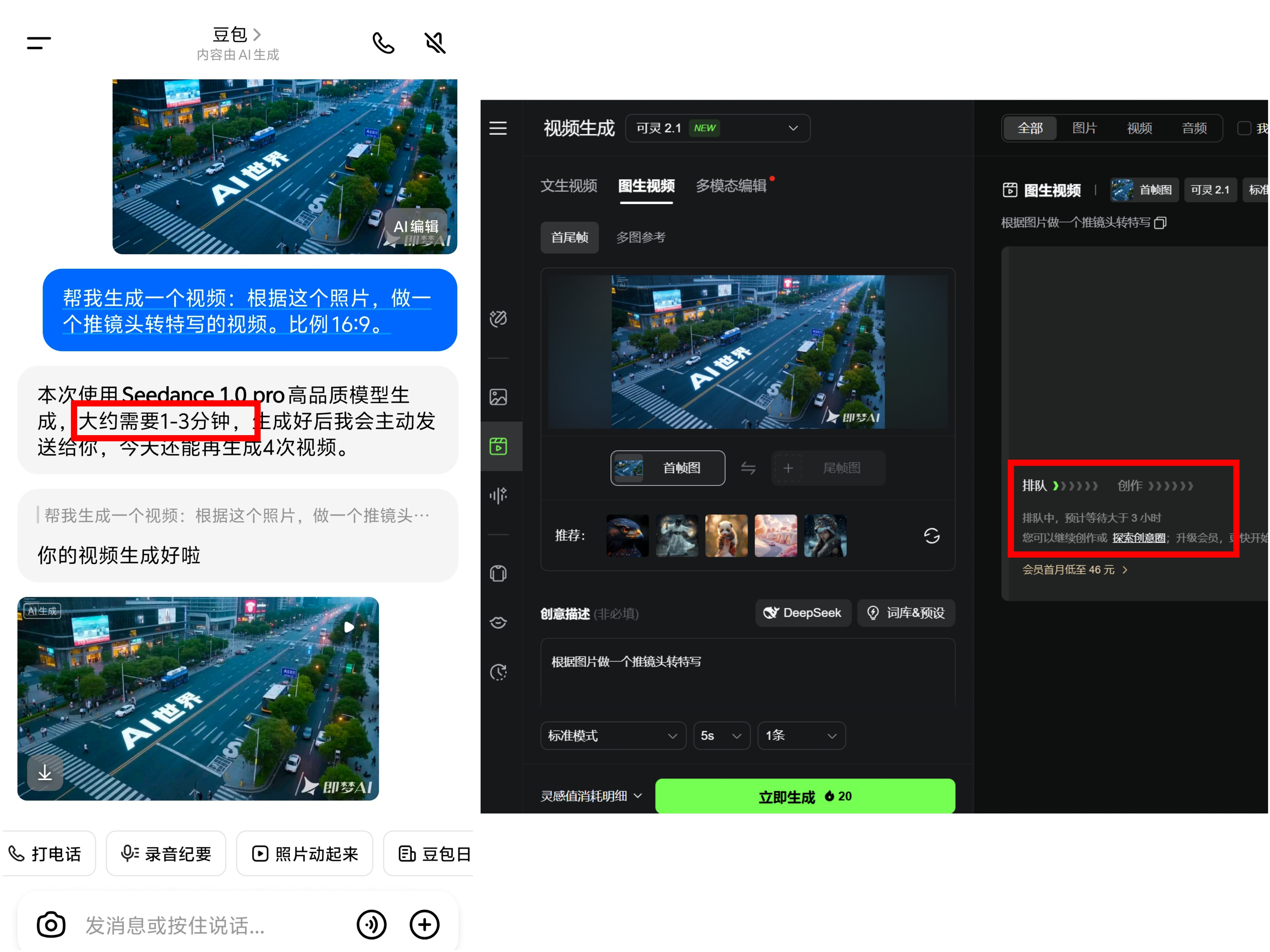Open the Doubao hamburger menu
This screenshot has height=952, width=1270.
point(38,43)
